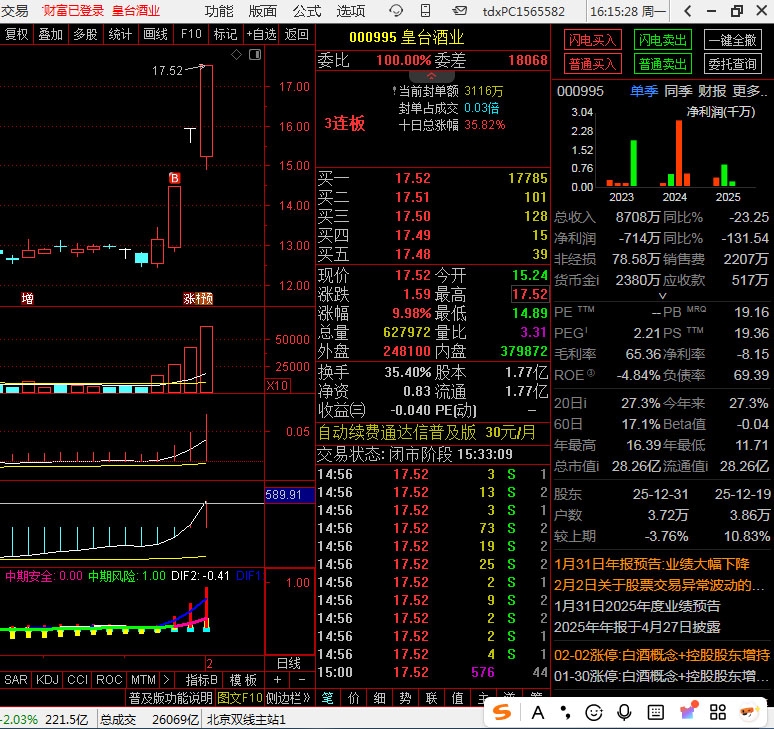This screenshot has width=774, height=729.
Task: Select 同季 same-quarter view
Action: pos(678,91)
